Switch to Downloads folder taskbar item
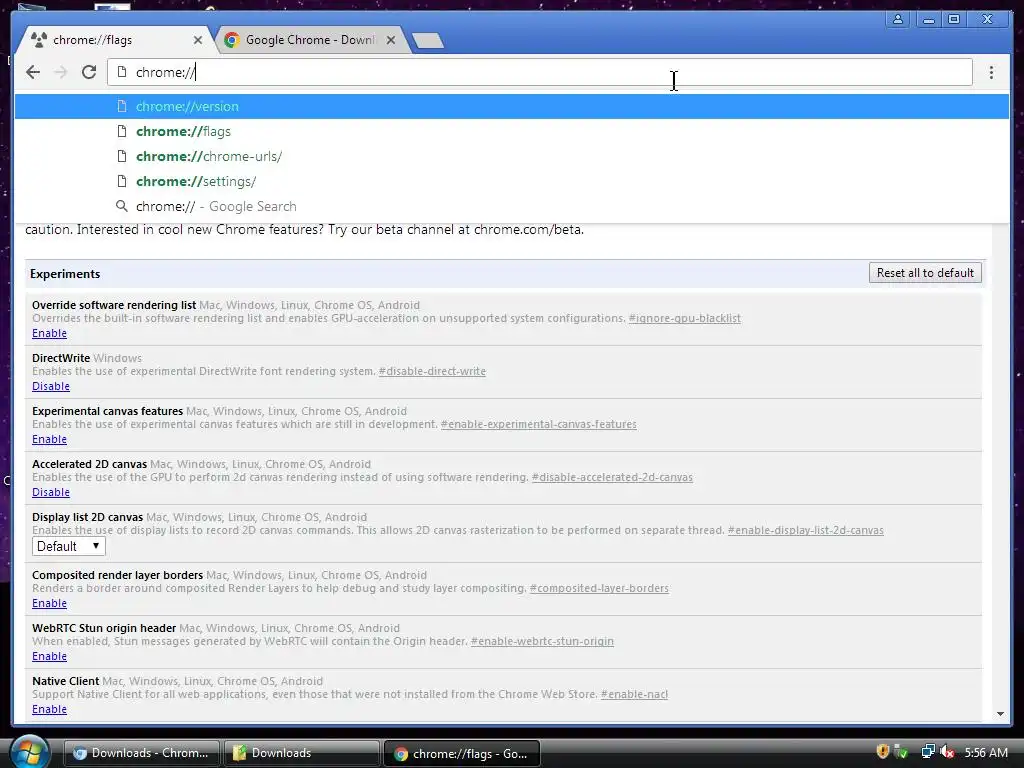Screen dimensions: 1024x768 (x=302, y=753)
